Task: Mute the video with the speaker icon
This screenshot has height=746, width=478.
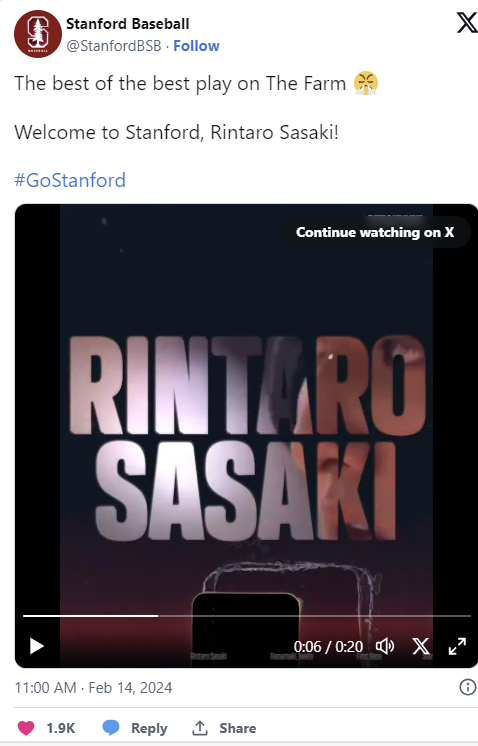Action: pos(385,646)
